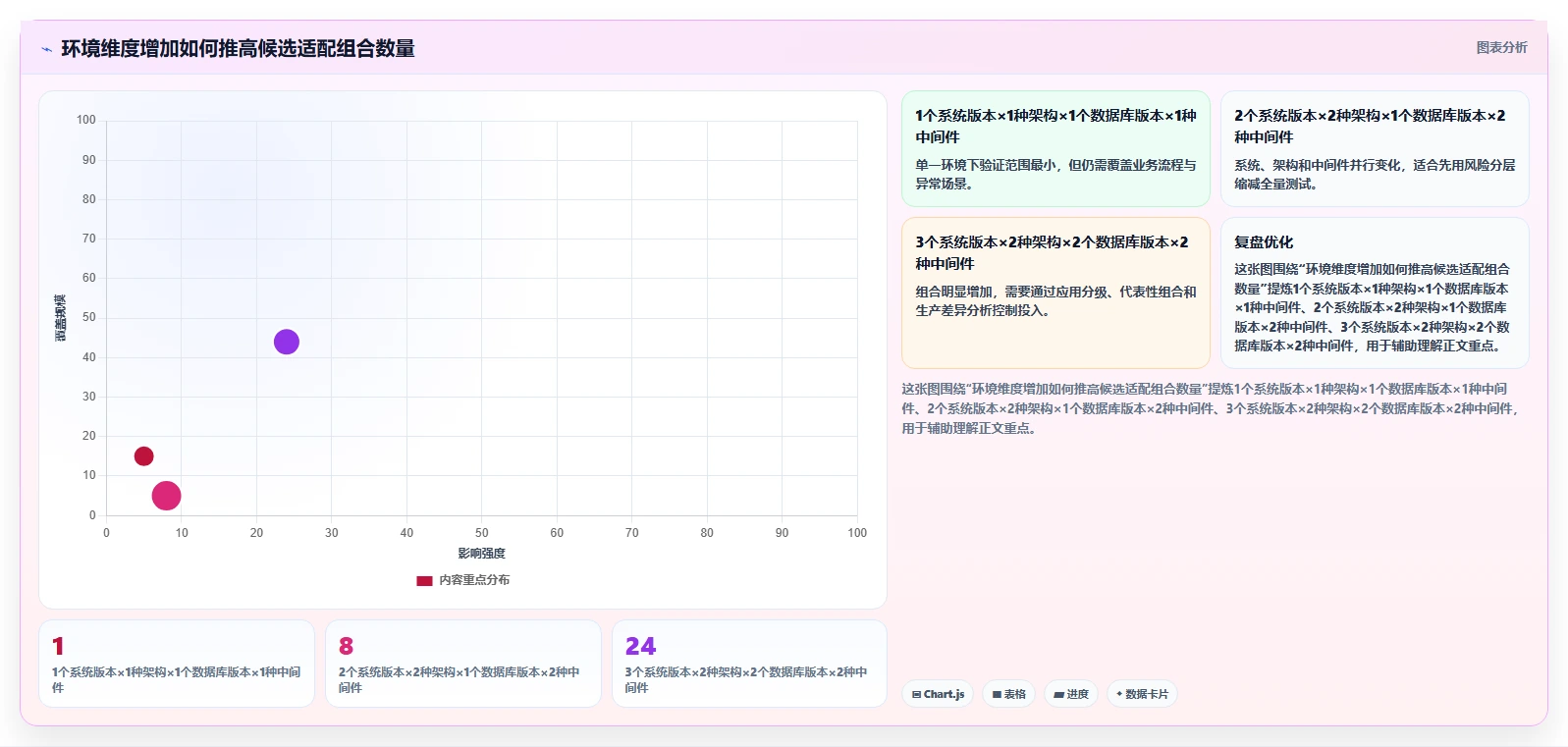The height and width of the screenshot is (747, 1568).
Task: Click the caption under the number 24
Action: 746,679
